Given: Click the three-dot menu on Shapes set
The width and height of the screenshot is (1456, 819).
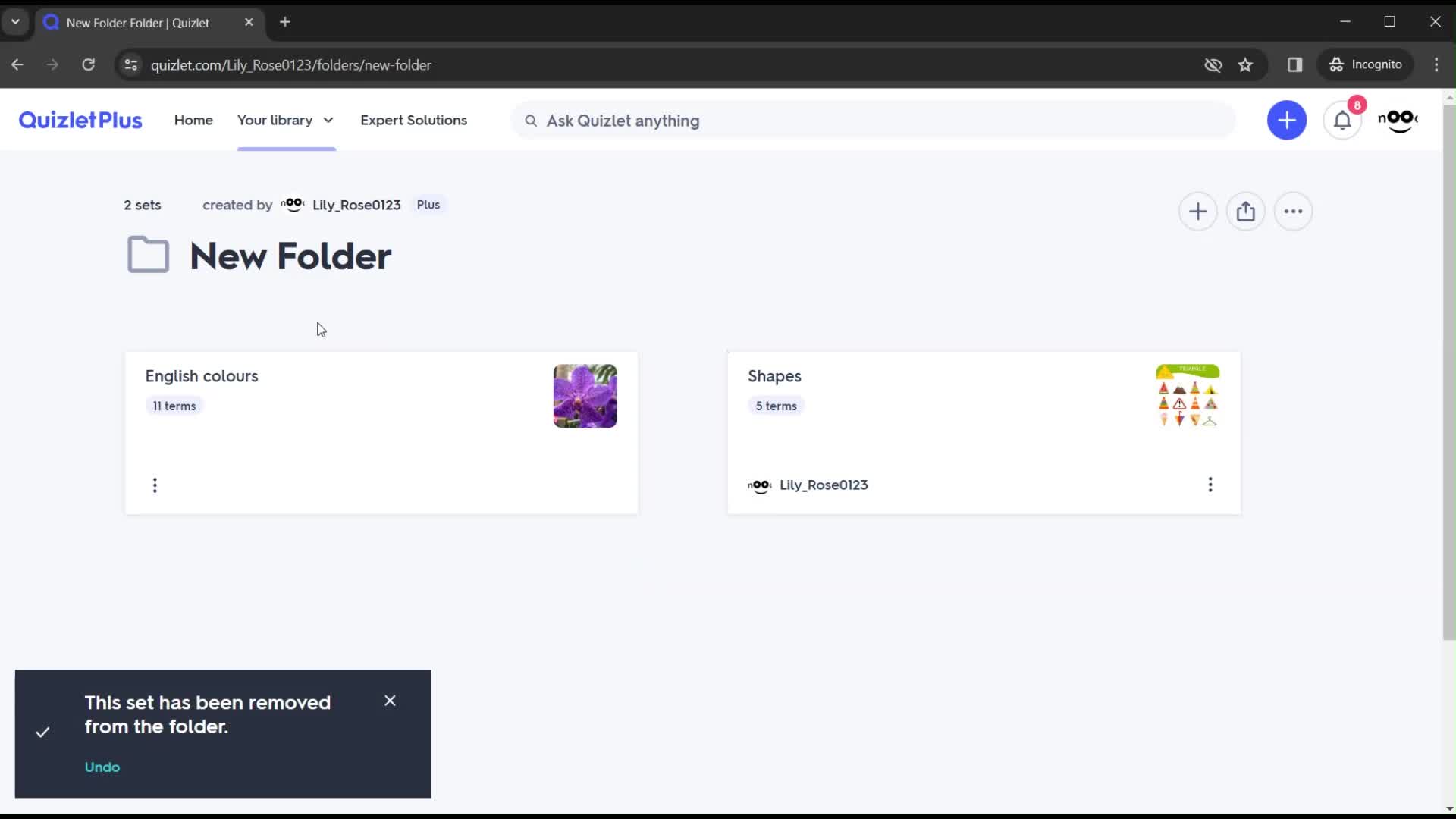Looking at the screenshot, I should pos(1210,484).
